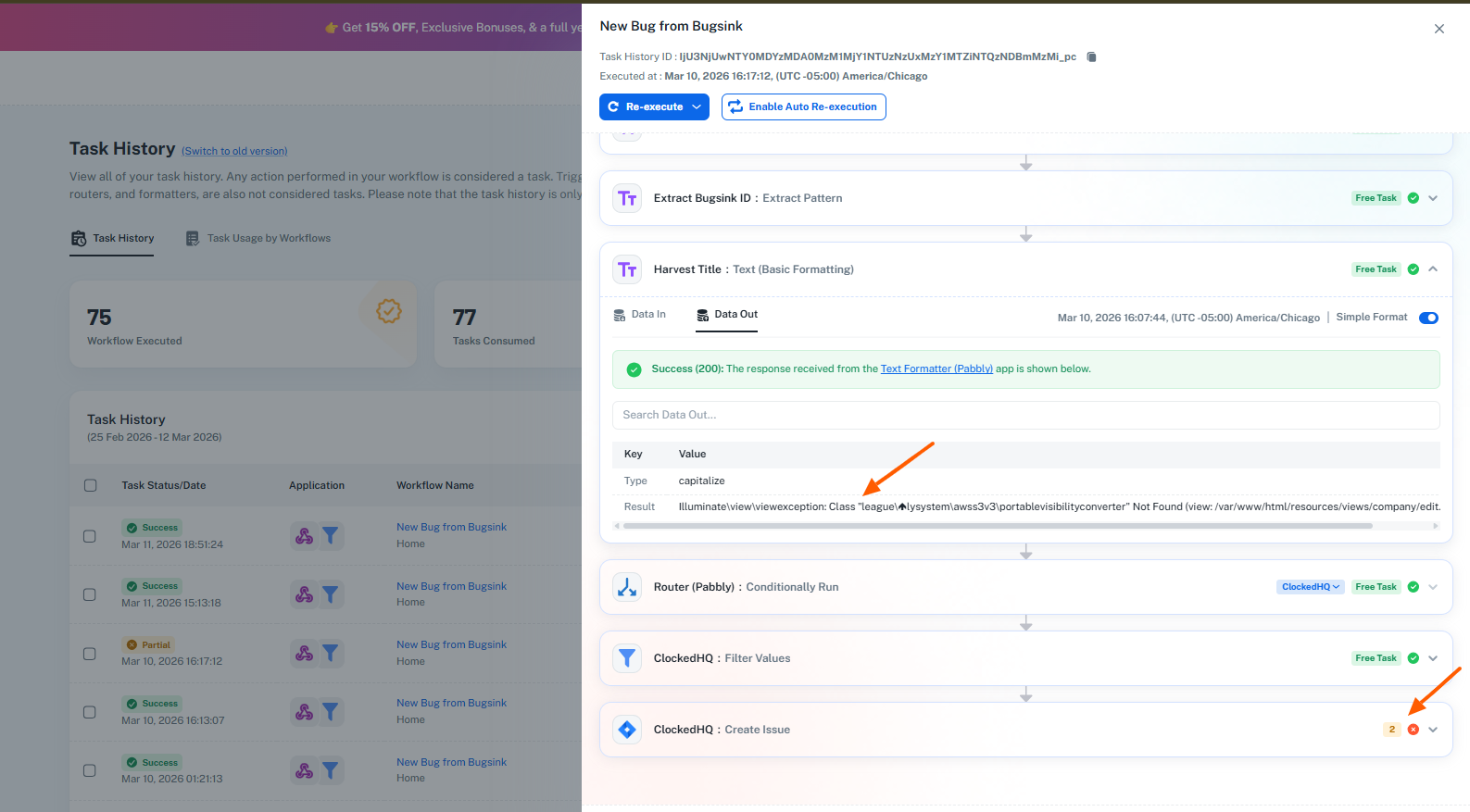
Task: Check the select-all checkbox in table header
Action: (91, 485)
